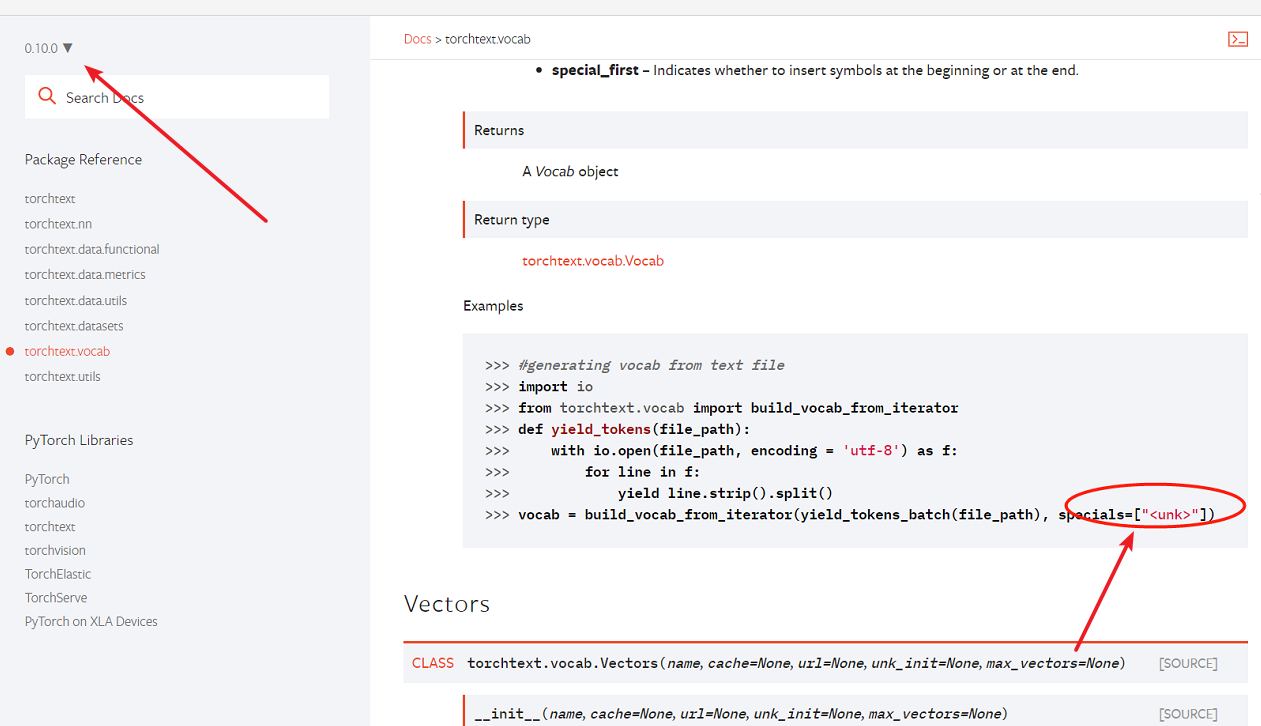Select torchtext.data.metrics in the sidebar
This screenshot has width=1261, height=726.
point(85,274)
